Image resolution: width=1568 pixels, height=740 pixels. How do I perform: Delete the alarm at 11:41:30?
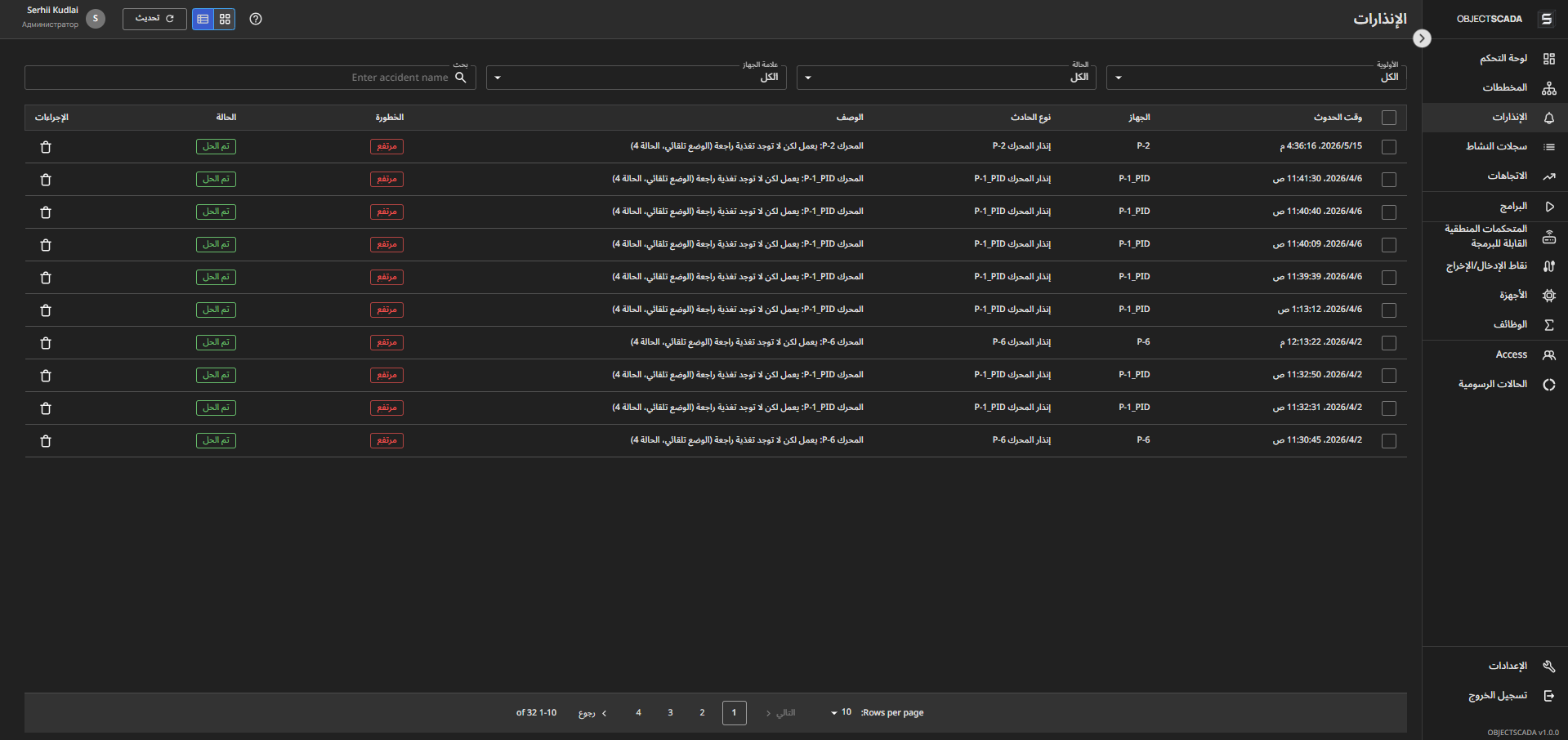click(x=46, y=180)
